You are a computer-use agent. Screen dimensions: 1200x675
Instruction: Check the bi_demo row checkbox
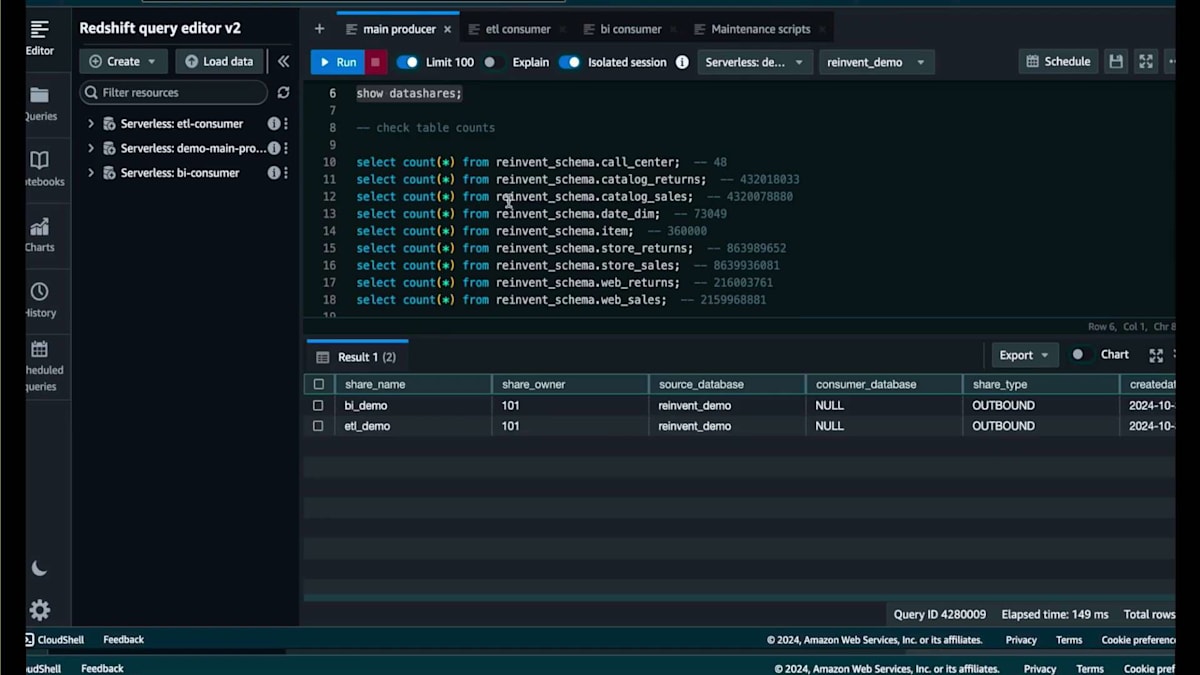point(318,406)
